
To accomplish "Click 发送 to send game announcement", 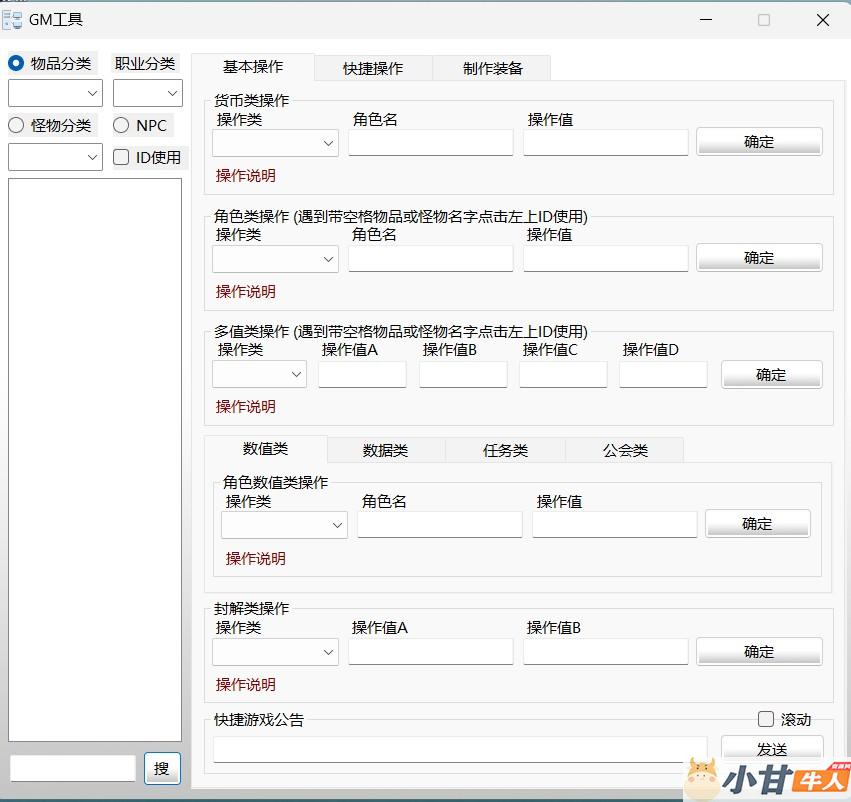I will click(771, 749).
